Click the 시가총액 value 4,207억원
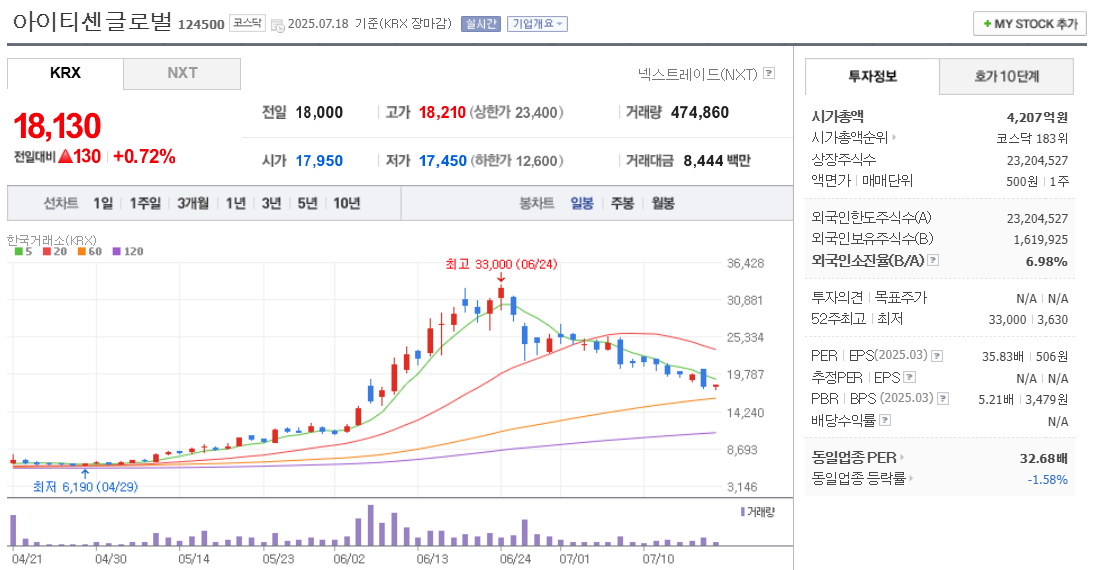Image resolution: width=1098 pixels, height=570 pixels. point(1037,117)
